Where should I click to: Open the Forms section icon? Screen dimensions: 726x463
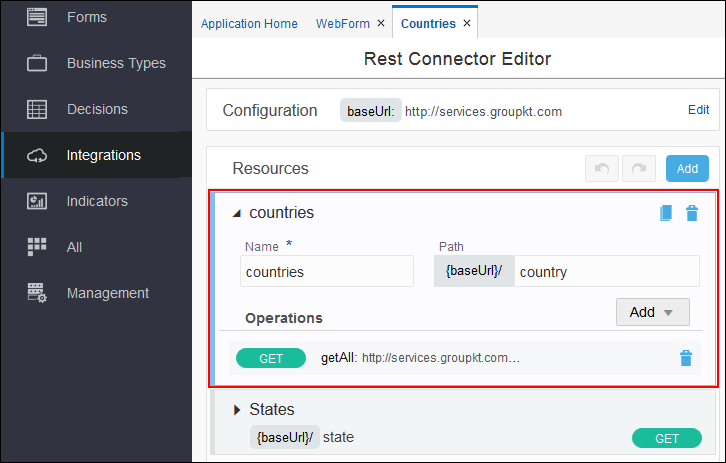pyautogui.click(x=37, y=17)
